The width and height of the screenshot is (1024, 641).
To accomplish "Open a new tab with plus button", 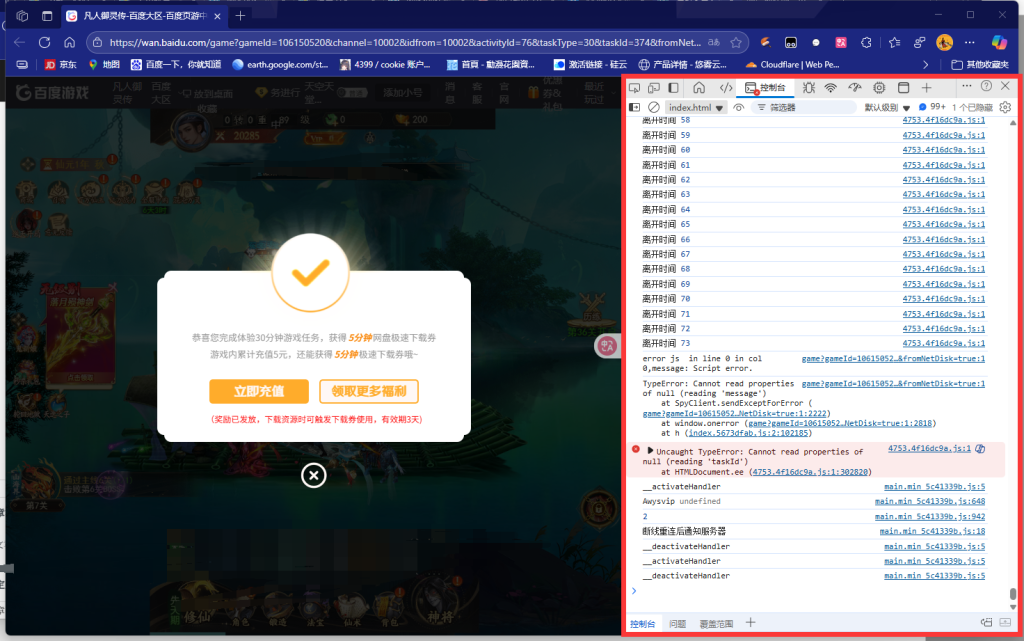I will point(240,16).
